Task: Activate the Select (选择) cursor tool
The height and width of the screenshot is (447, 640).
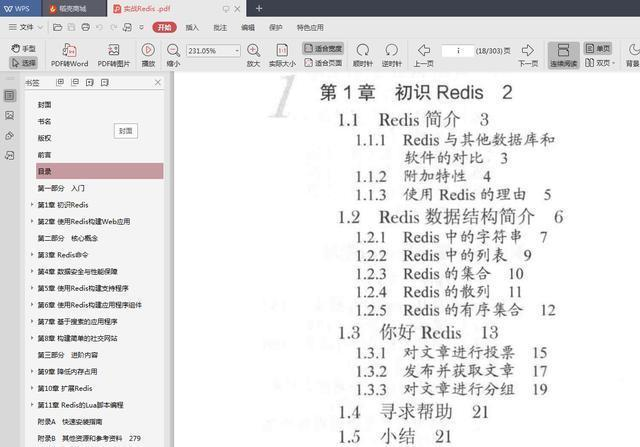Action: 23,63
